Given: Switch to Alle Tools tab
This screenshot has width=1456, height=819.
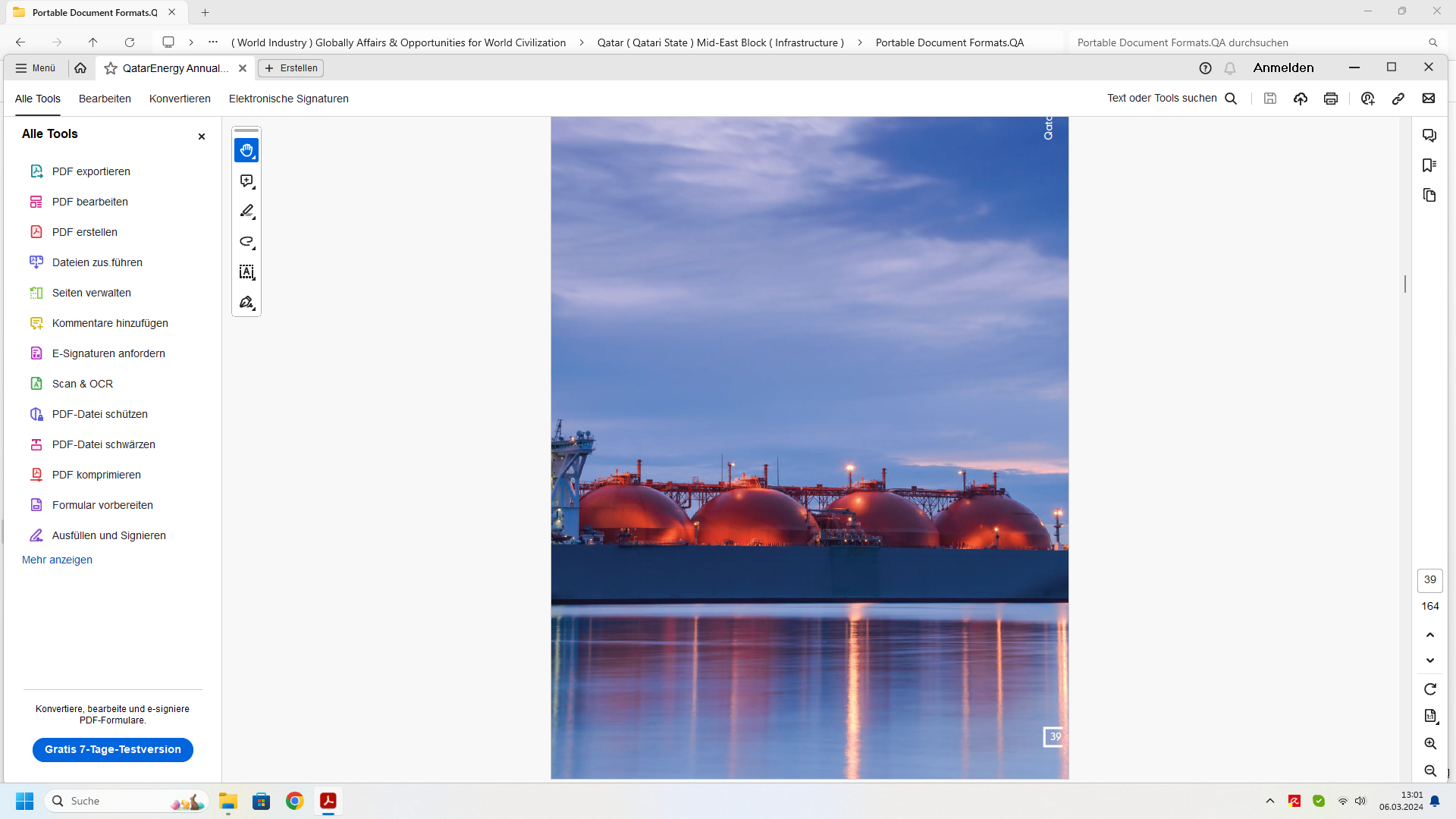Looking at the screenshot, I should [38, 99].
